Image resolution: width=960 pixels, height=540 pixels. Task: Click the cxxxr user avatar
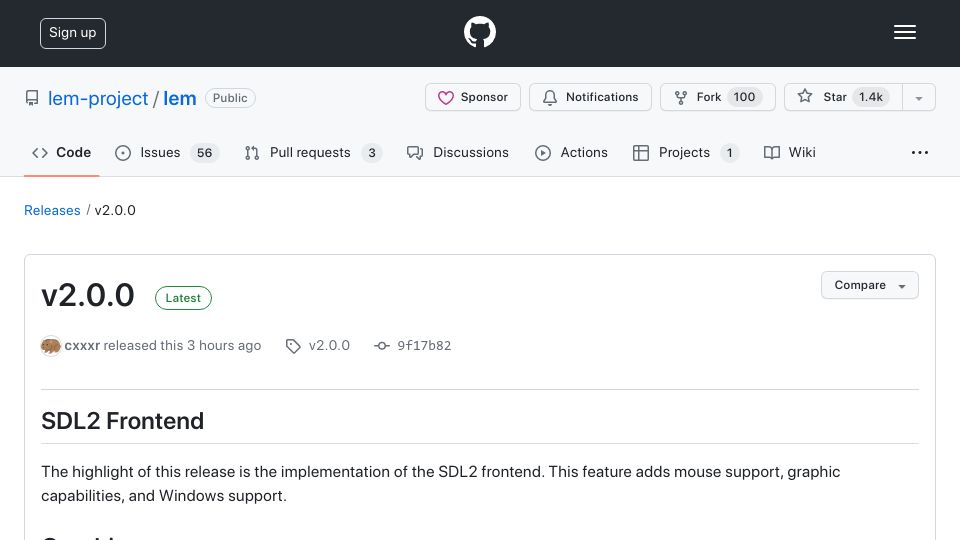click(x=51, y=346)
